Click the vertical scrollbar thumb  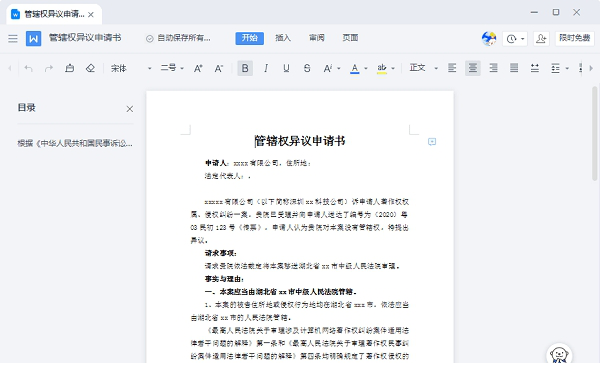point(594,133)
